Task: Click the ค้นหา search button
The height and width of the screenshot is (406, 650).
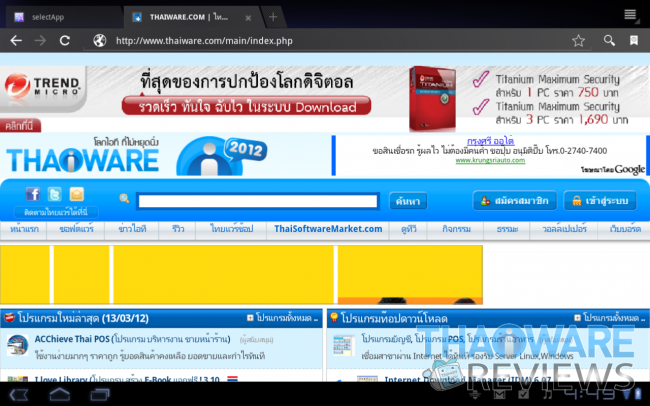Action: coord(408,201)
